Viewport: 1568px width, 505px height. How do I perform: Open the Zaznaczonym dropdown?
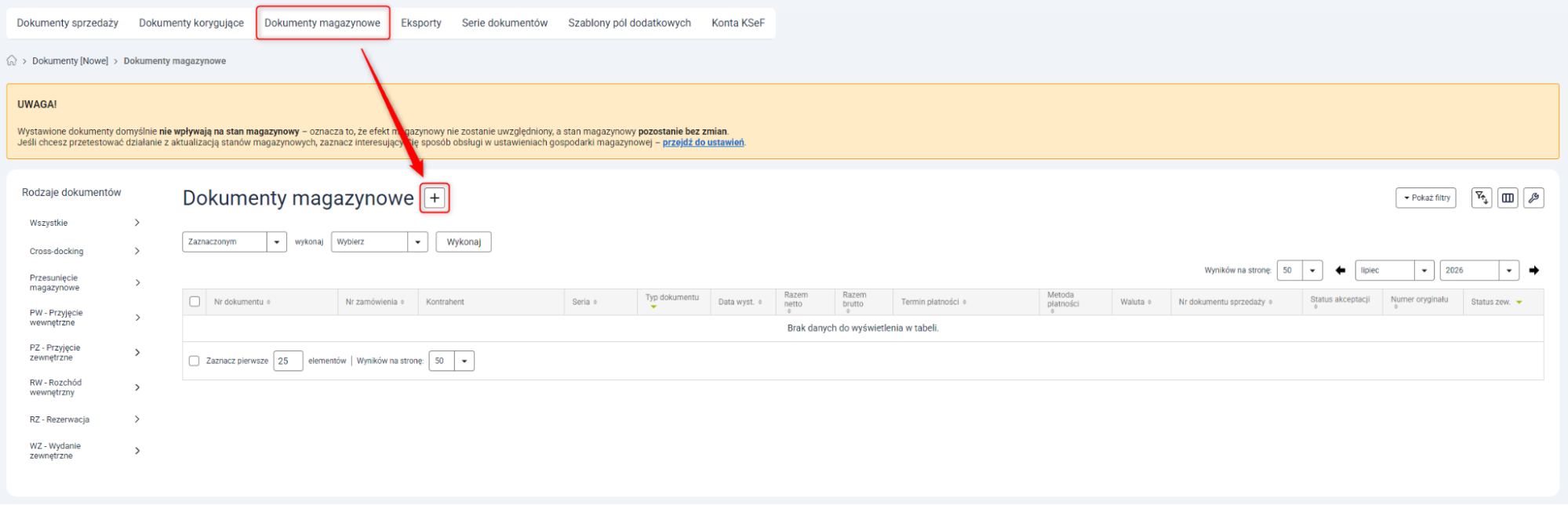tap(235, 242)
